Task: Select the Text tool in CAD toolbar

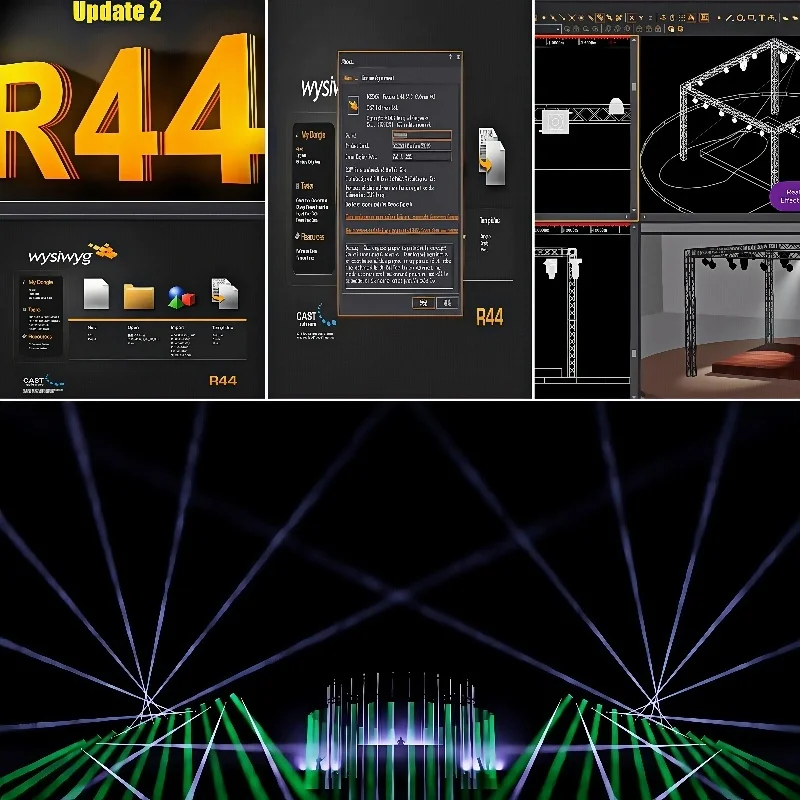Action: pos(762,18)
